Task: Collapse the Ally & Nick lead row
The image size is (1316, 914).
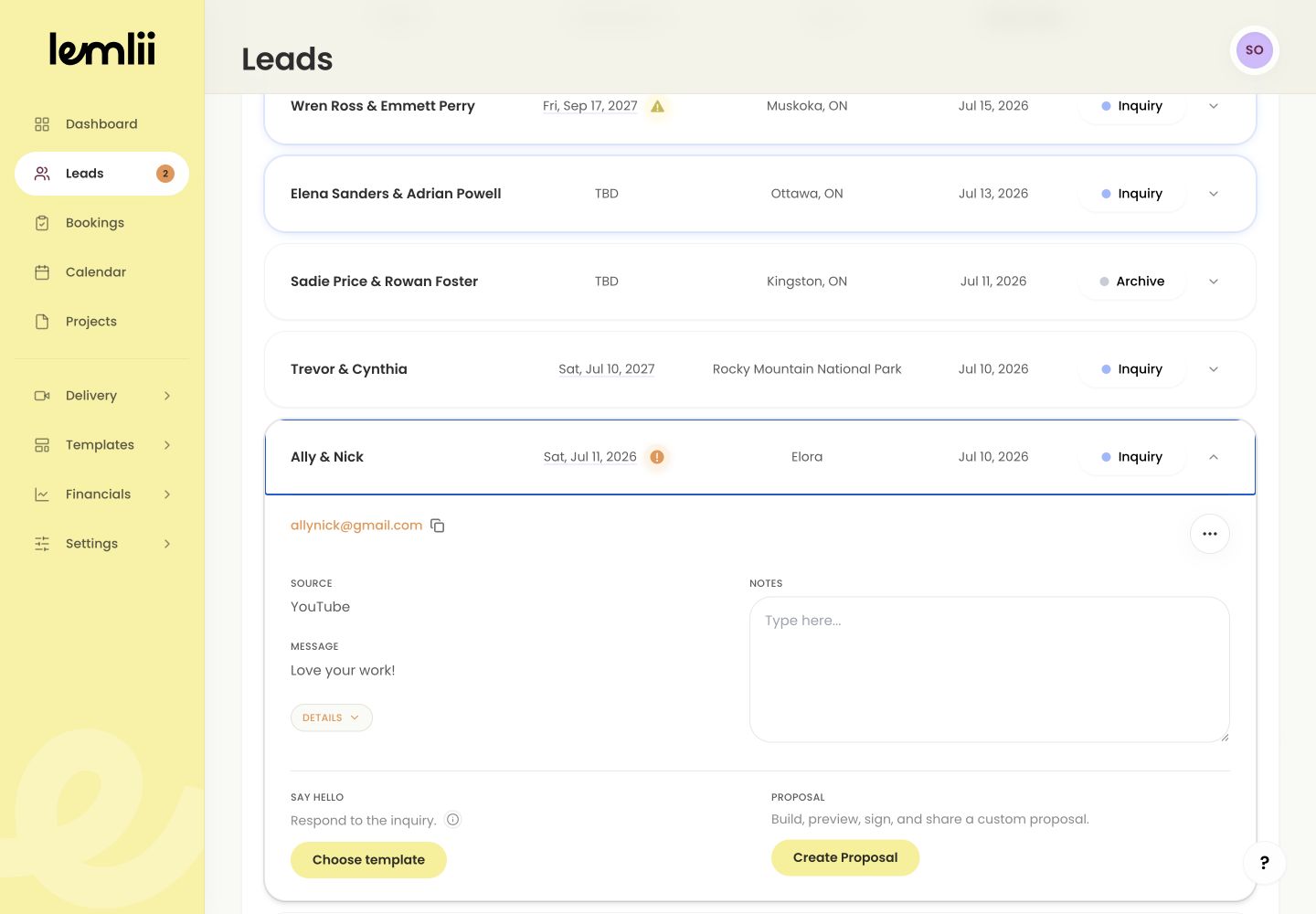Action: (1214, 457)
